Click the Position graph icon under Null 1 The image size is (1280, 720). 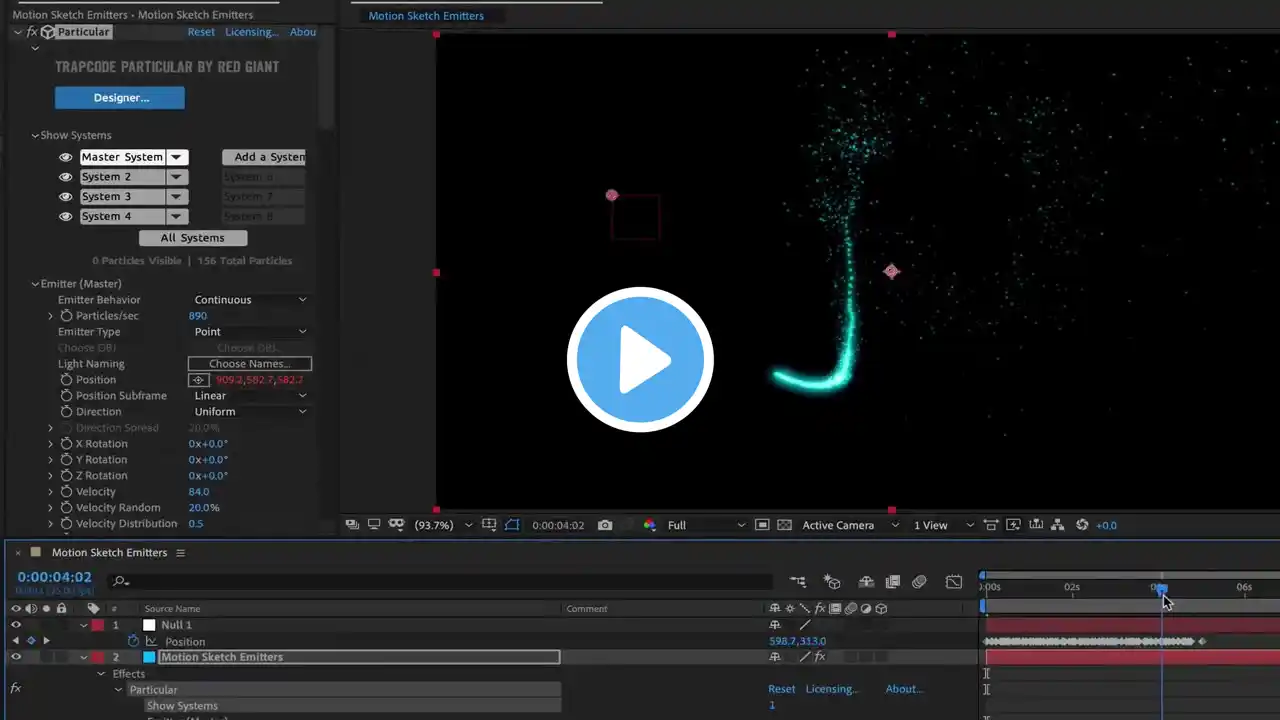pyautogui.click(x=149, y=641)
